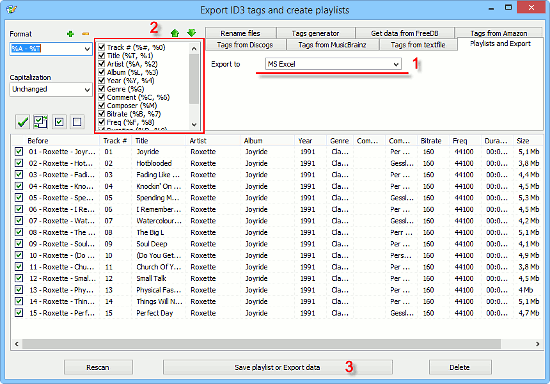The width and height of the screenshot is (550, 384).
Task: Click the uncheck all files empty-box icon
Action: pyautogui.click(x=77, y=122)
